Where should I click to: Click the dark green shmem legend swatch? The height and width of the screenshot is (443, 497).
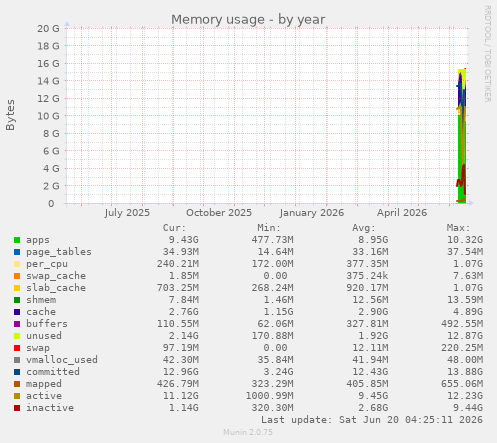[x=17, y=300]
